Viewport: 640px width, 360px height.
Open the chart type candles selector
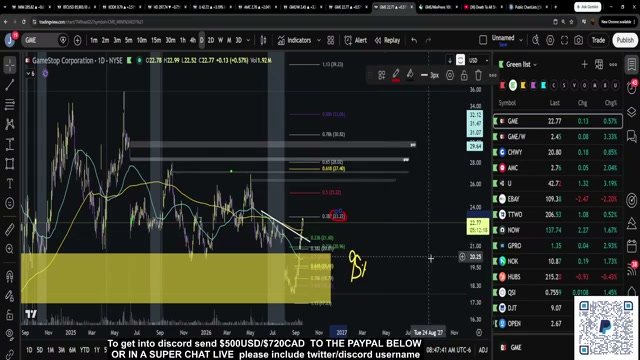[263, 40]
